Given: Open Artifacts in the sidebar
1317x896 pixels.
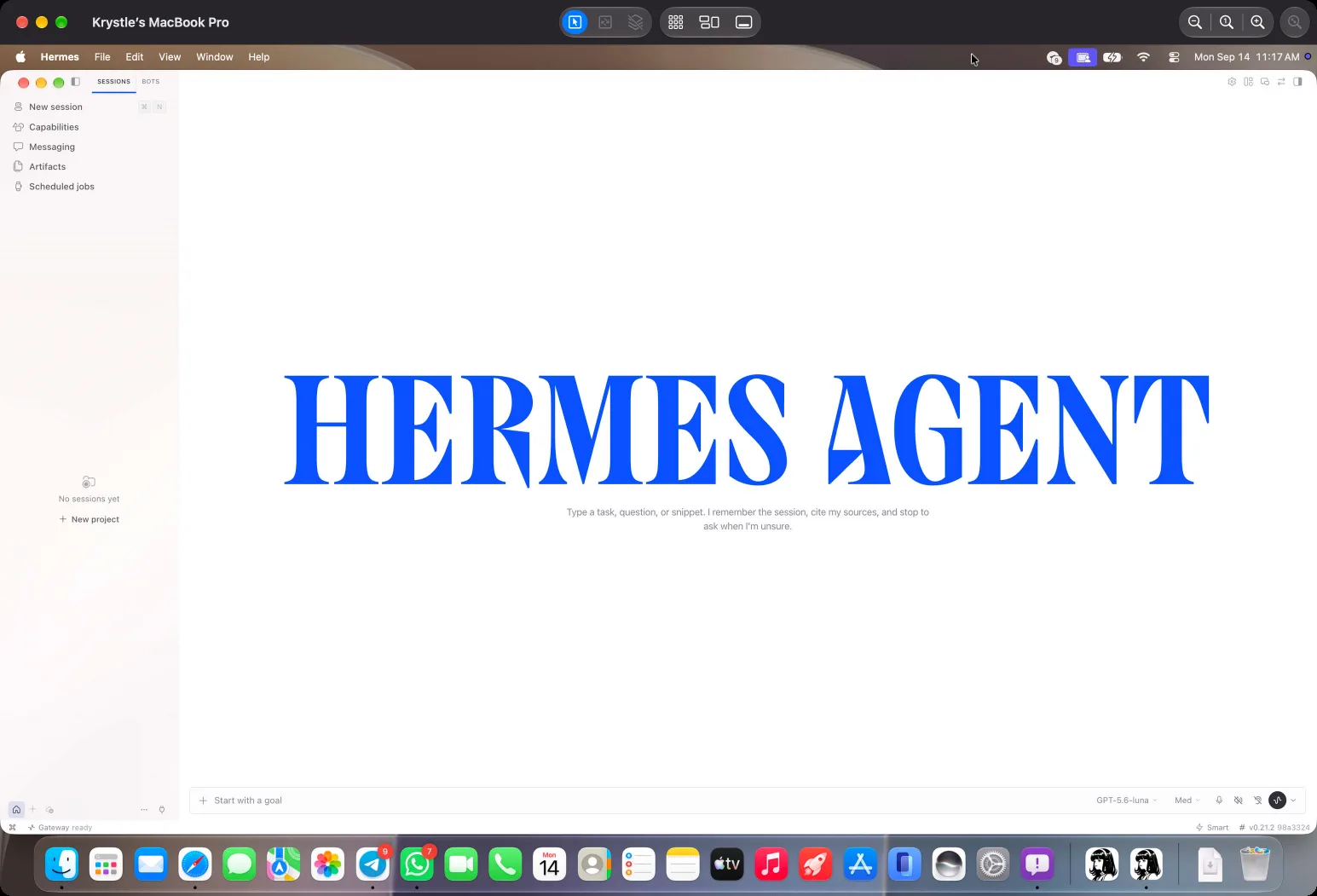Looking at the screenshot, I should click(90, 166).
